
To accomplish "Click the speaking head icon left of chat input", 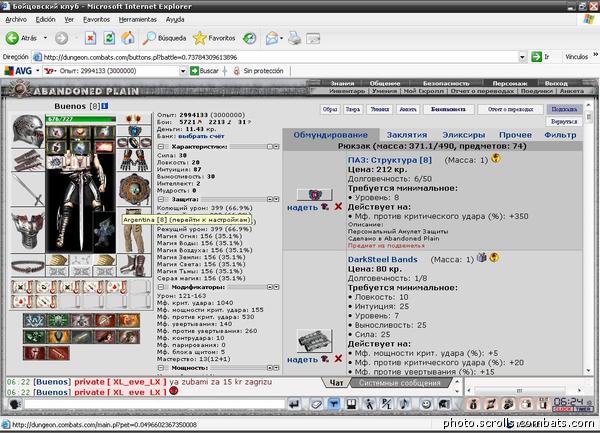I will pos(15,404).
